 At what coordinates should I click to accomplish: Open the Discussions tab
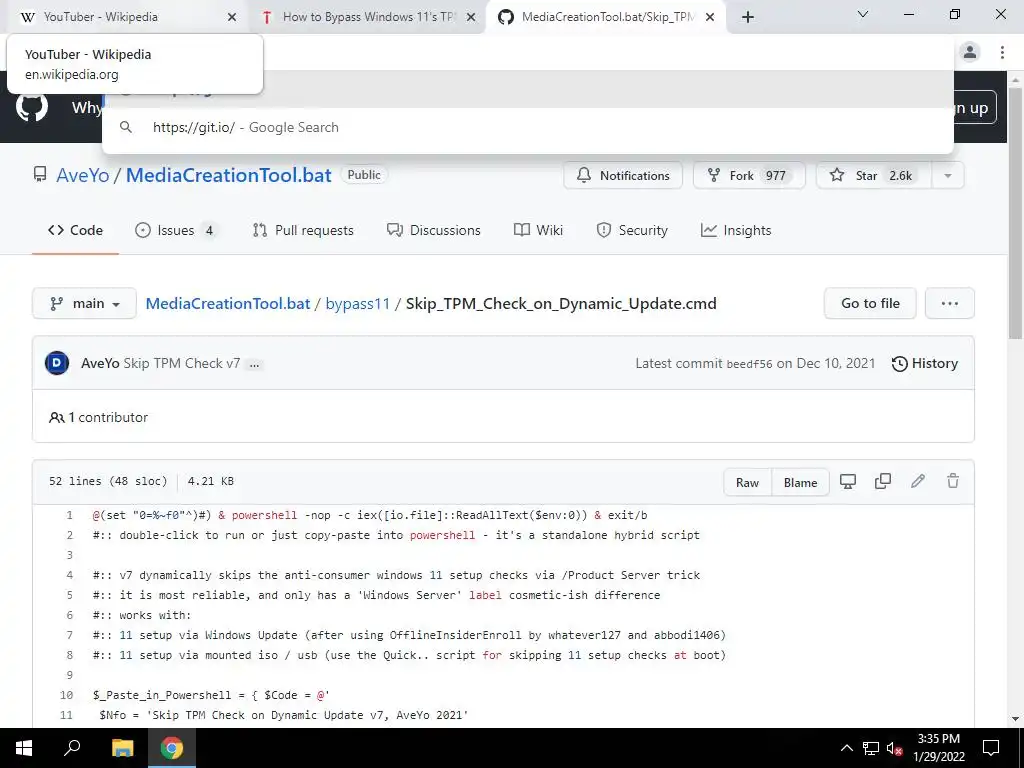[x=434, y=231]
